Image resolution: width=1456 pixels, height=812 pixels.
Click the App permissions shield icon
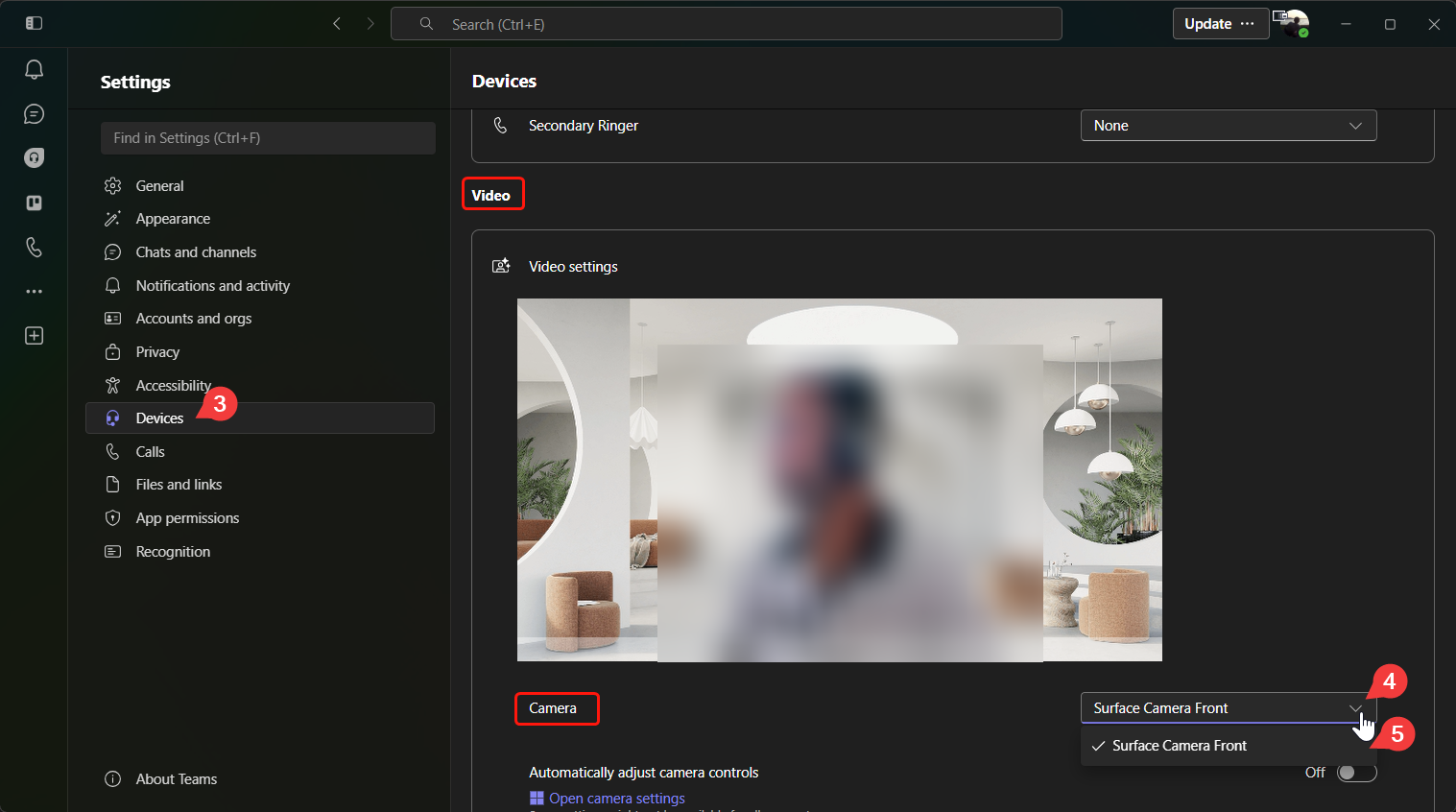(112, 517)
